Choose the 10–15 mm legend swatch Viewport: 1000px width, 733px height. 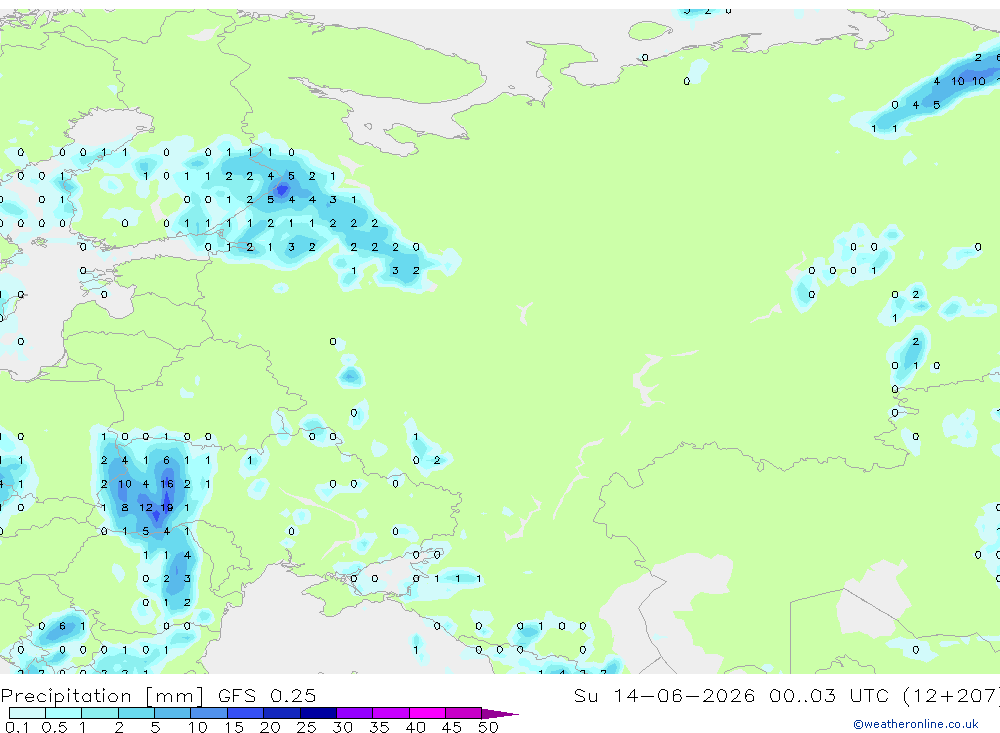(x=209, y=713)
